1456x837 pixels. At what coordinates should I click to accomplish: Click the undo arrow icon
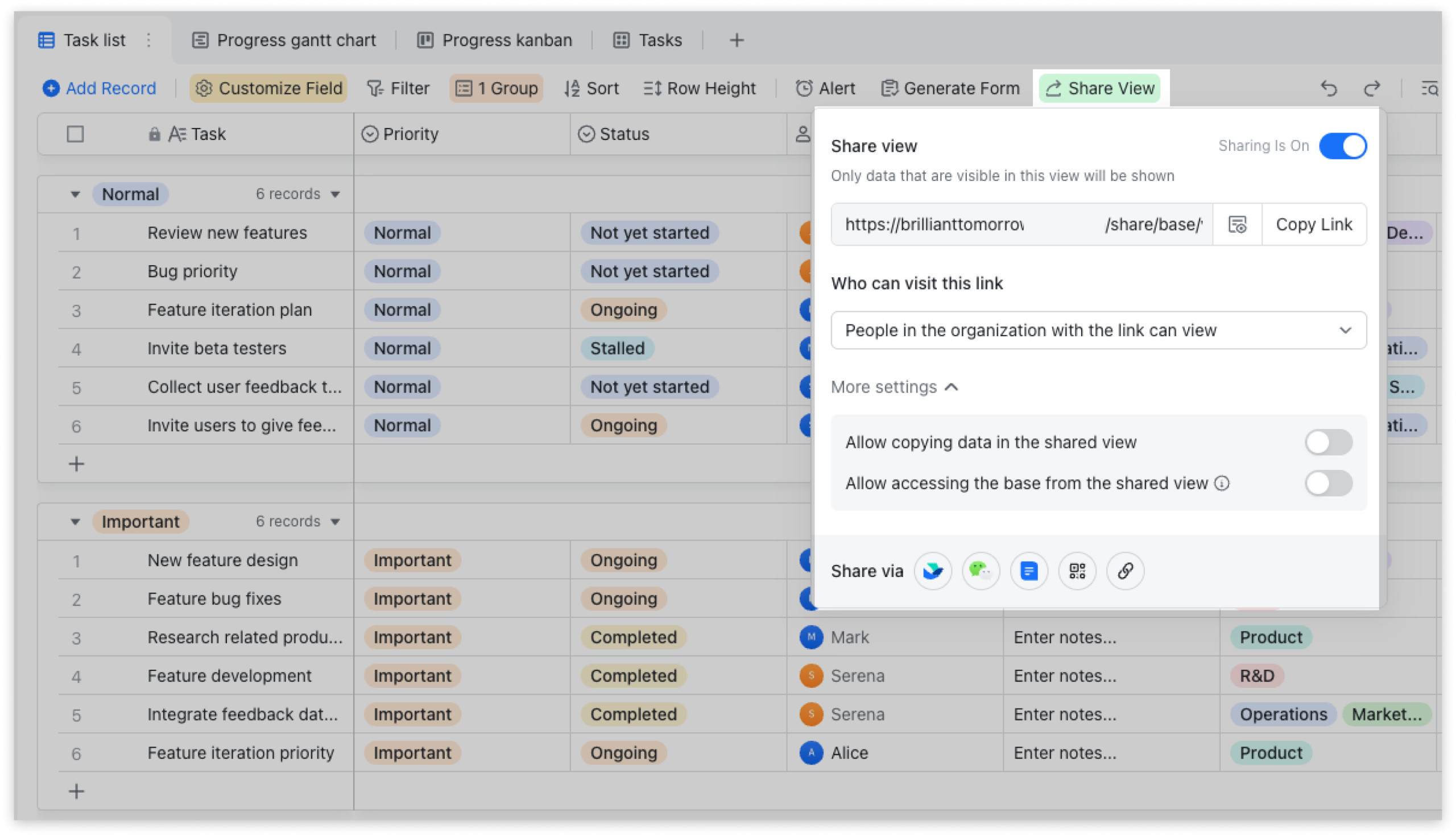point(1329,89)
